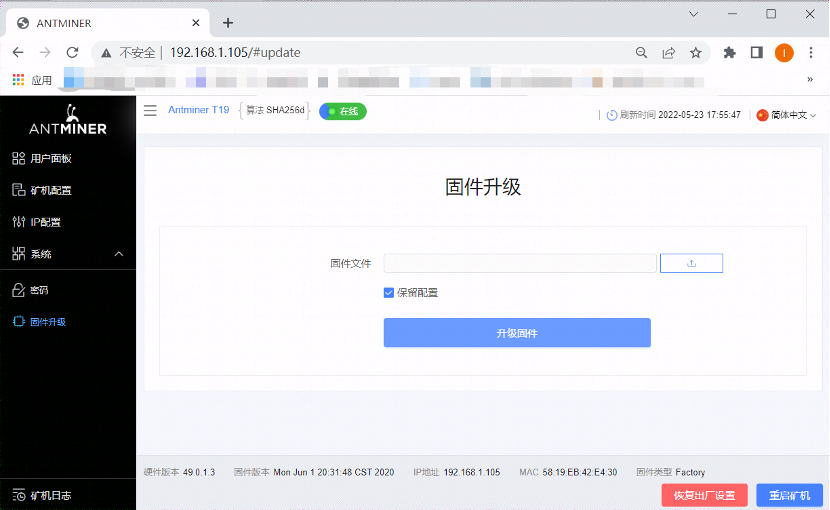Screen dimensions: 830x510
Task: Close the ANTMINER browser tab
Action: 196,23
